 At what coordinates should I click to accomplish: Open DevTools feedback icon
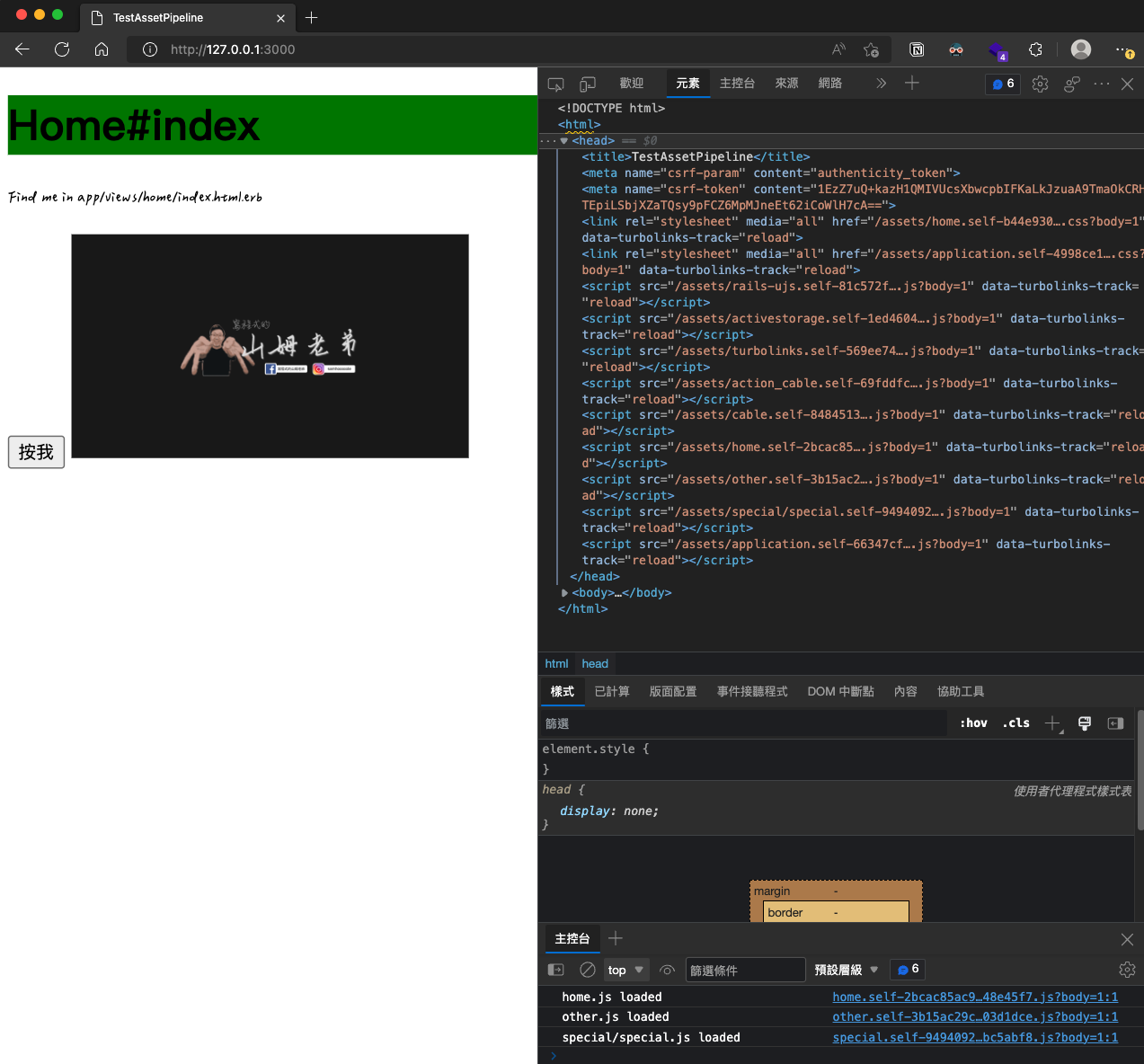(x=1071, y=84)
